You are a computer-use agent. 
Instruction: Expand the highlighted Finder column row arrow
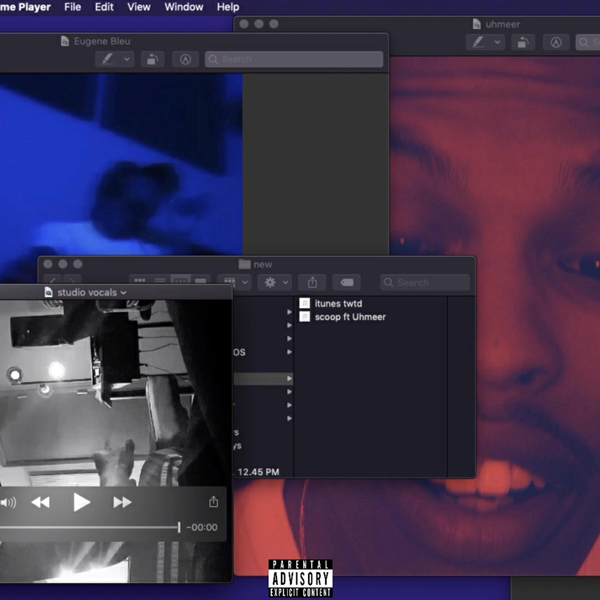pyautogui.click(x=289, y=378)
